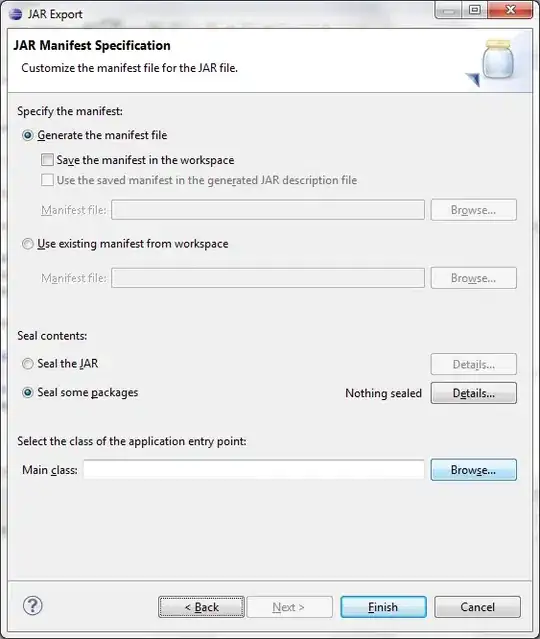Click into the Main class text field
Viewport: 540px width, 639px height.
tap(254, 470)
